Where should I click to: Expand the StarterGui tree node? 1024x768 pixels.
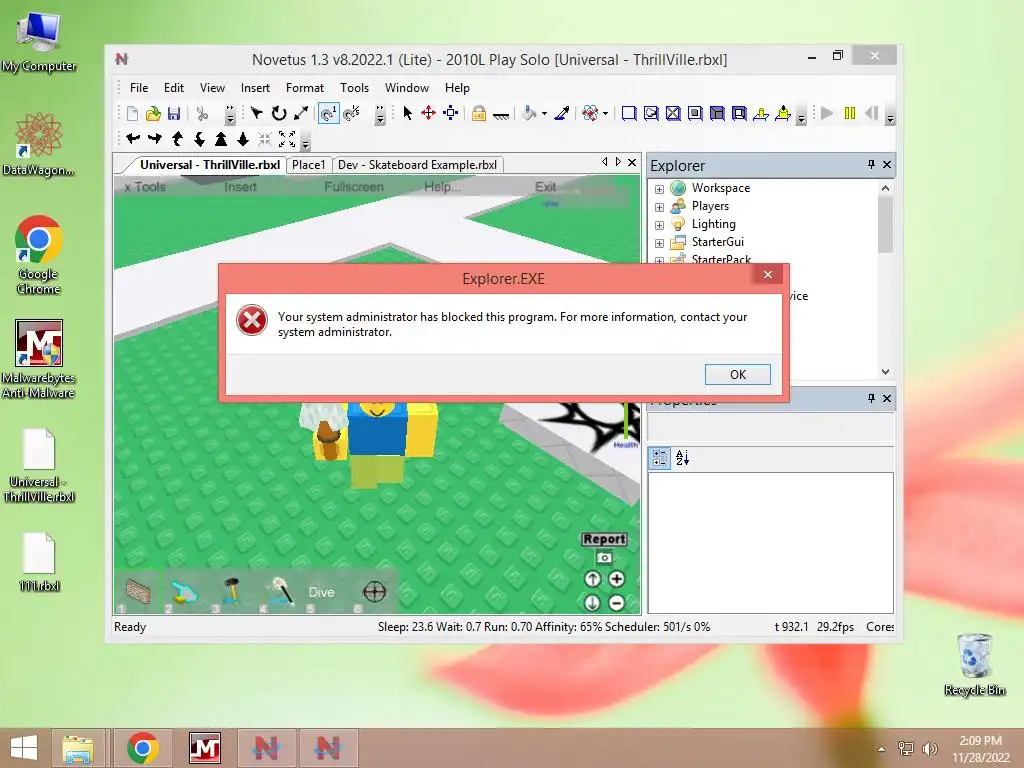pos(660,243)
